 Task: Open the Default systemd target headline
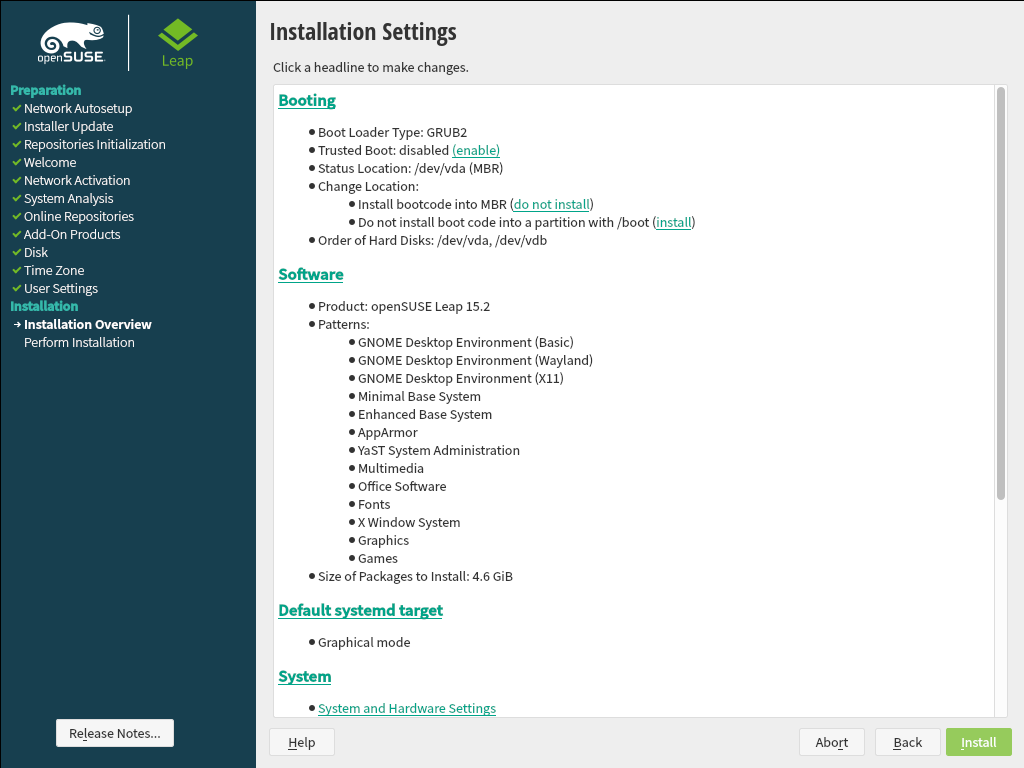coord(360,610)
